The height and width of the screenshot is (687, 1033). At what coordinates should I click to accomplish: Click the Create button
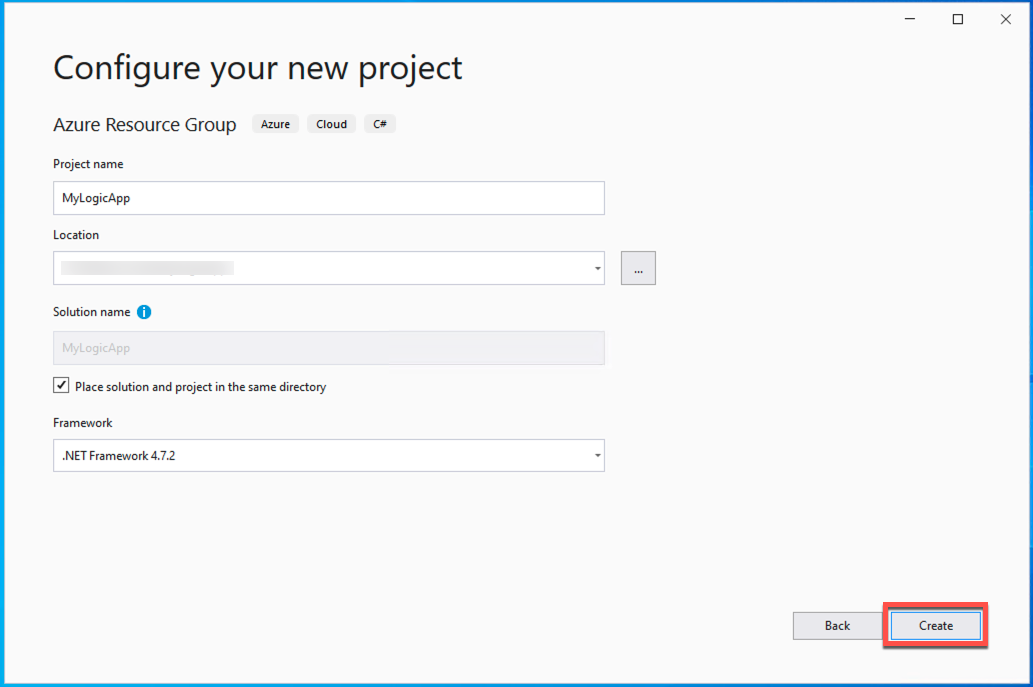(934, 626)
